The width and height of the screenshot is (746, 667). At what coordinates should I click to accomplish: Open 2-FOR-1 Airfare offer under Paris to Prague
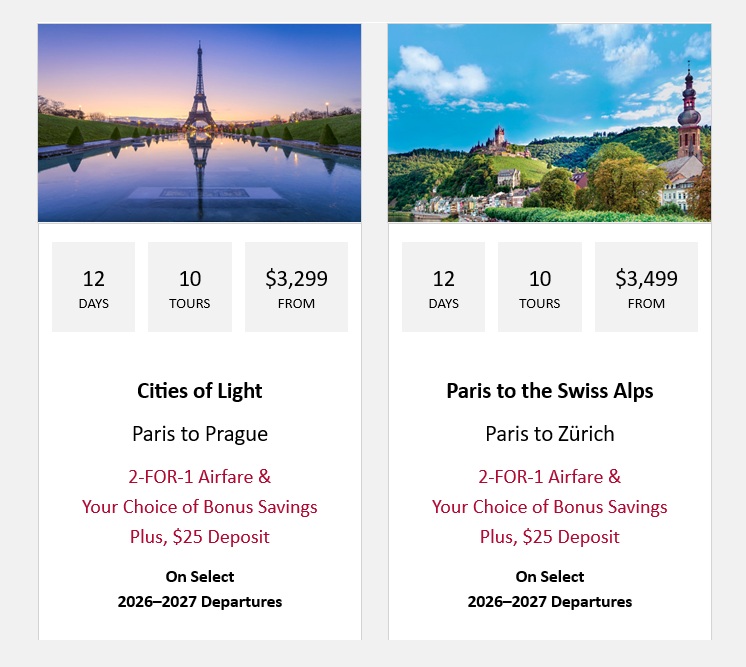(x=199, y=477)
